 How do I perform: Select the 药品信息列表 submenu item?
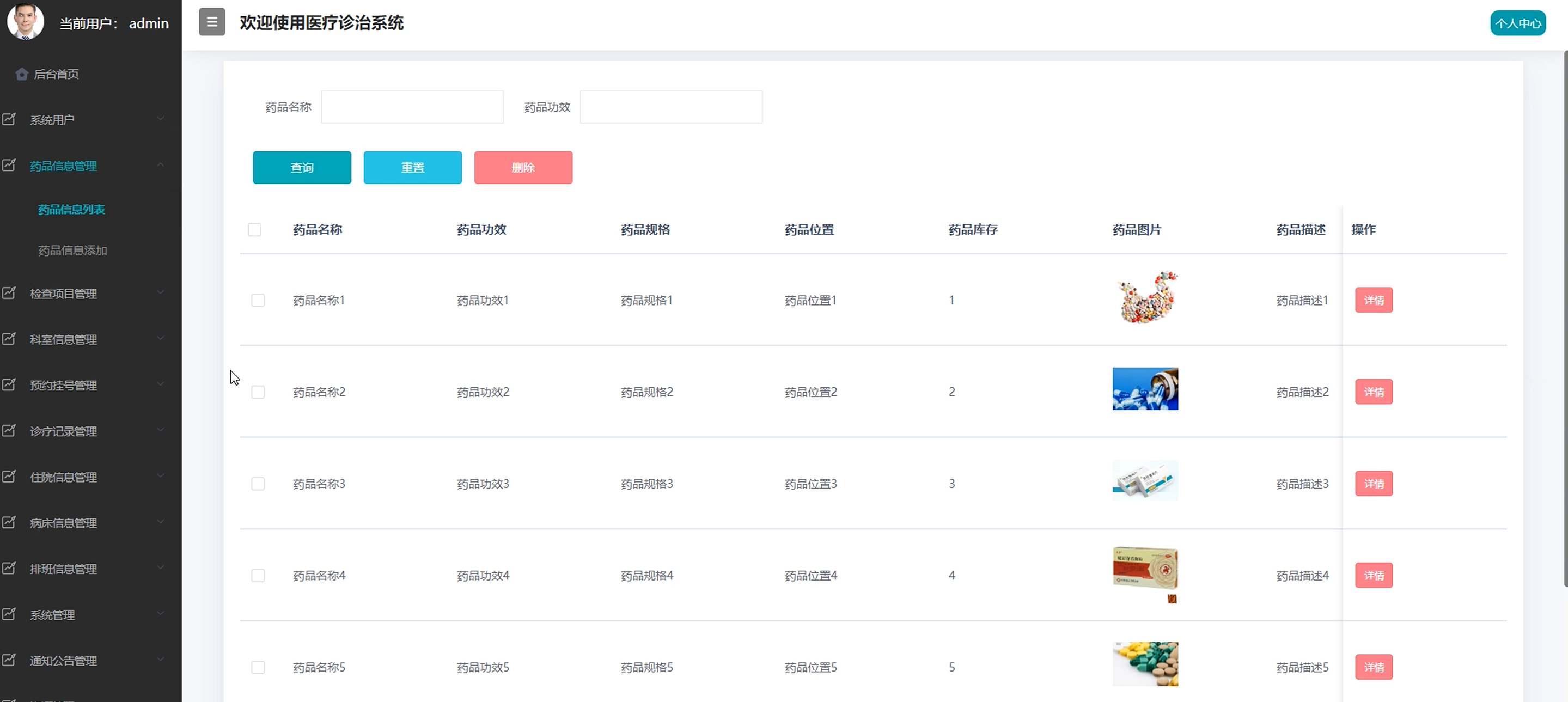(x=71, y=210)
